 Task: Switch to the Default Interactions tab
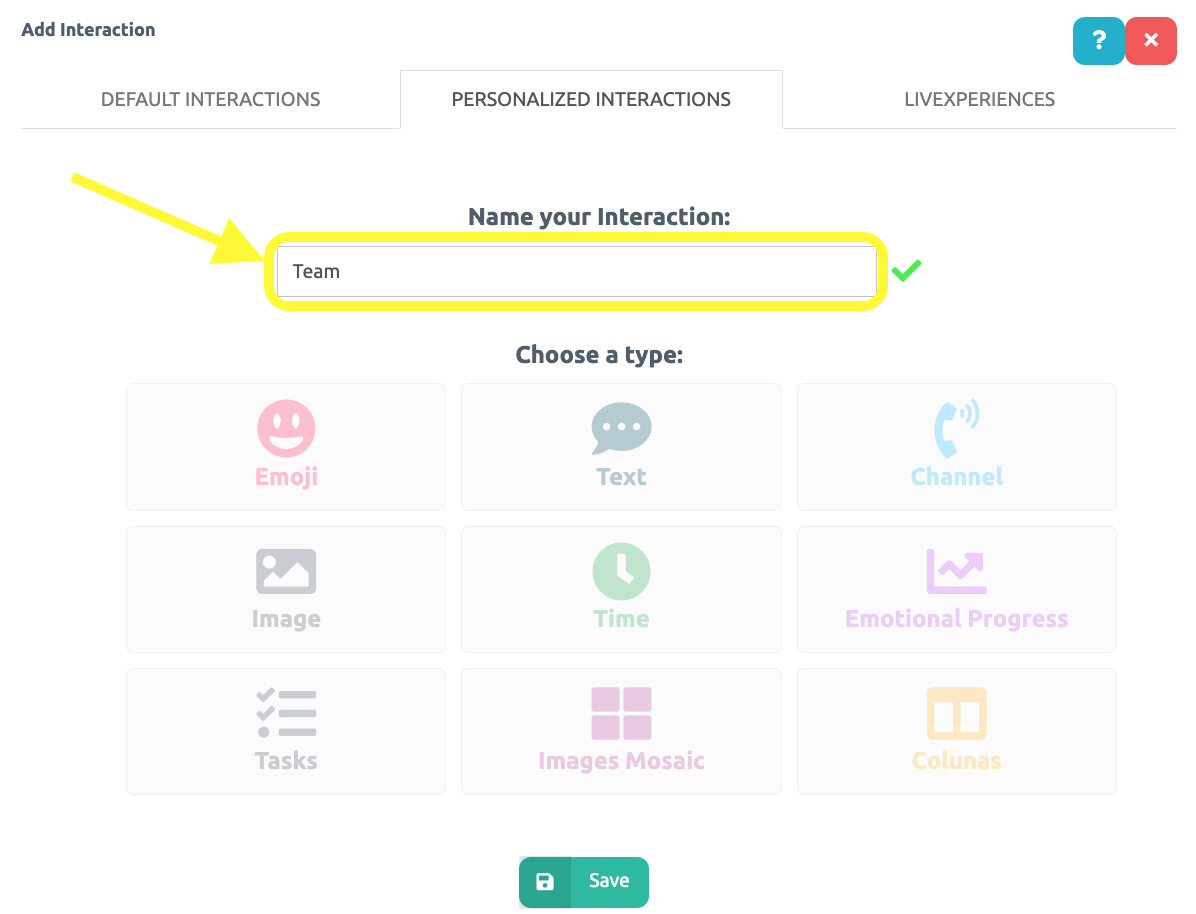click(210, 99)
